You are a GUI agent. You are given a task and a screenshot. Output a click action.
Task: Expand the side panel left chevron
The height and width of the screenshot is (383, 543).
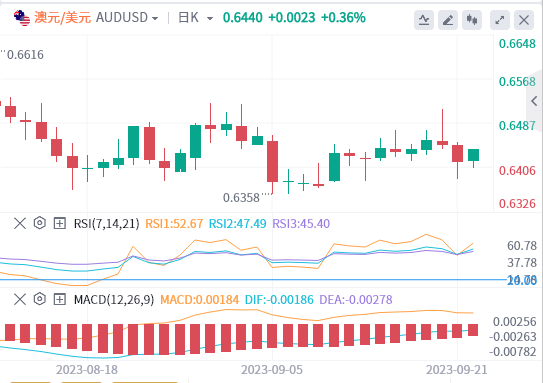pyautogui.click(x=534, y=101)
